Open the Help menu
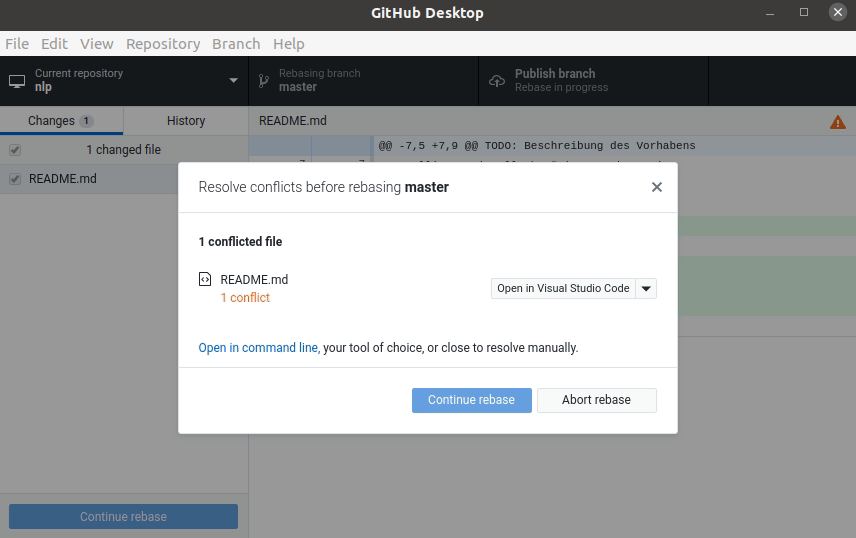Screen dimensions: 856x538 [x=289, y=44]
